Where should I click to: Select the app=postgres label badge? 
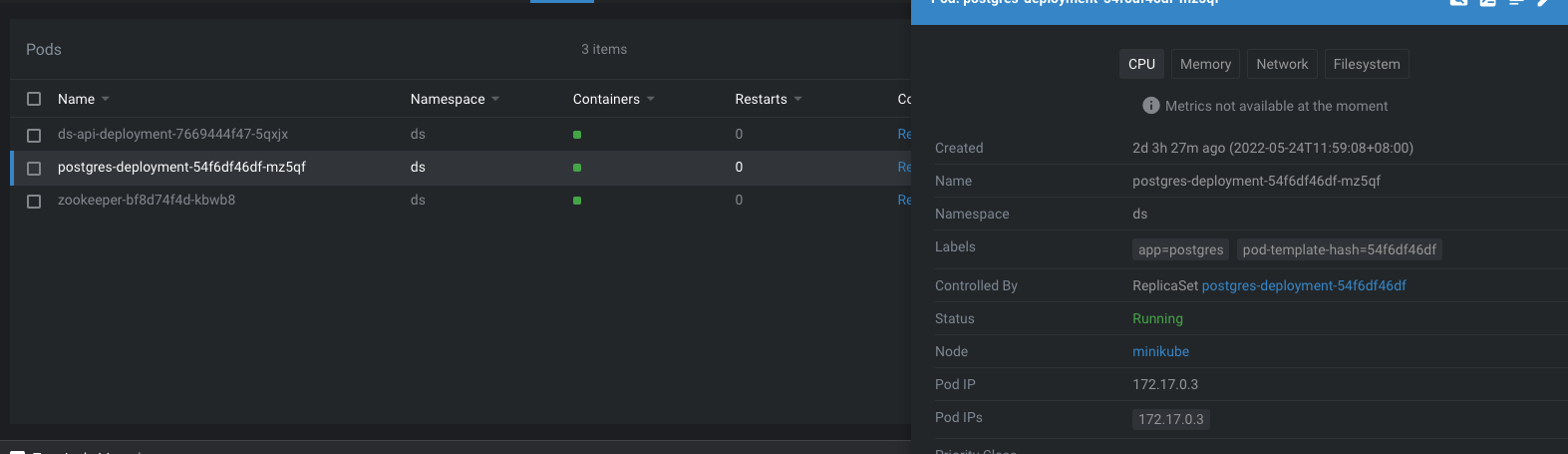1181,249
